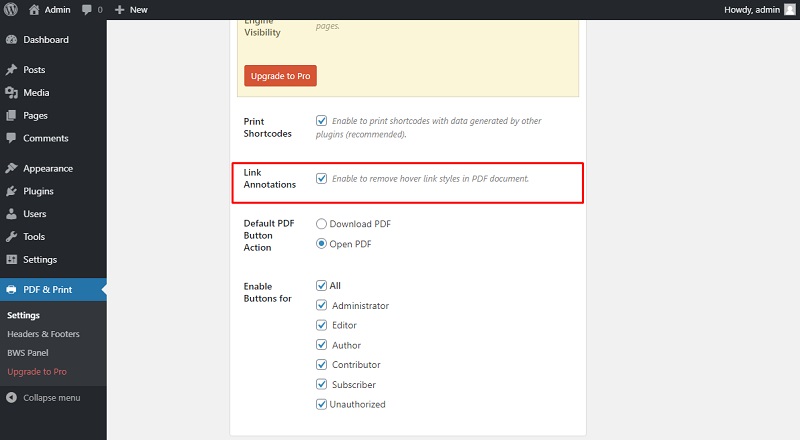
Task: Click the orange Upgrade to Pro button
Action: (280, 76)
